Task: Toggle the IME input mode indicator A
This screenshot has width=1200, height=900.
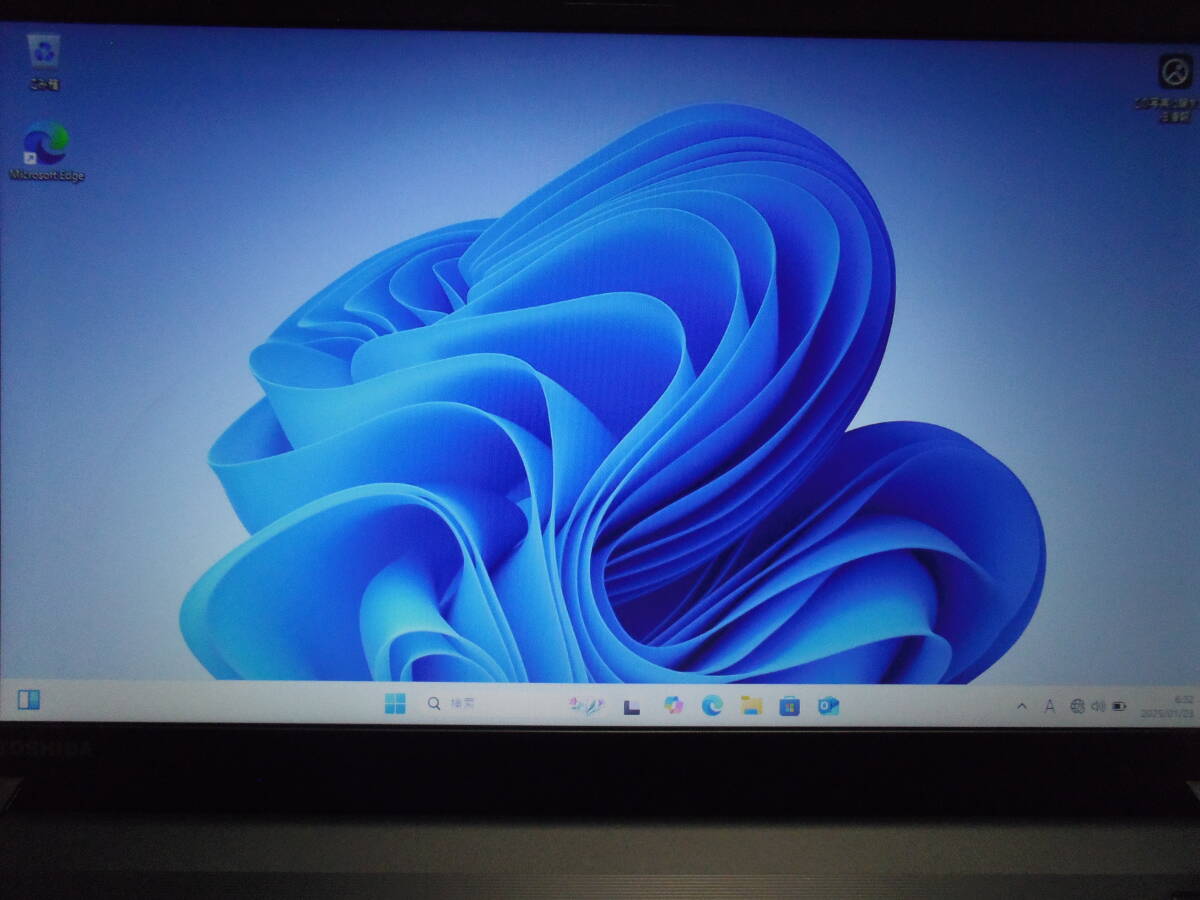Action: click(1050, 706)
